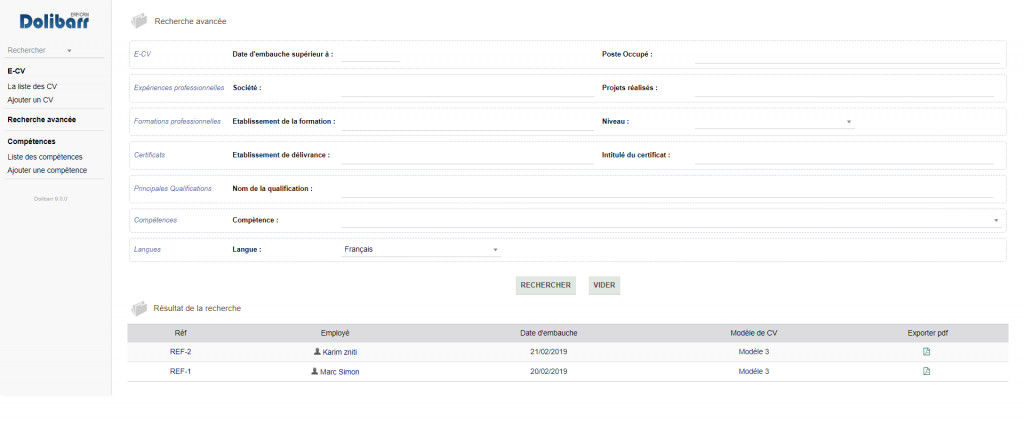Click Dolibarr 9.0.0 version text
1024x439 pixels.
tap(50, 199)
